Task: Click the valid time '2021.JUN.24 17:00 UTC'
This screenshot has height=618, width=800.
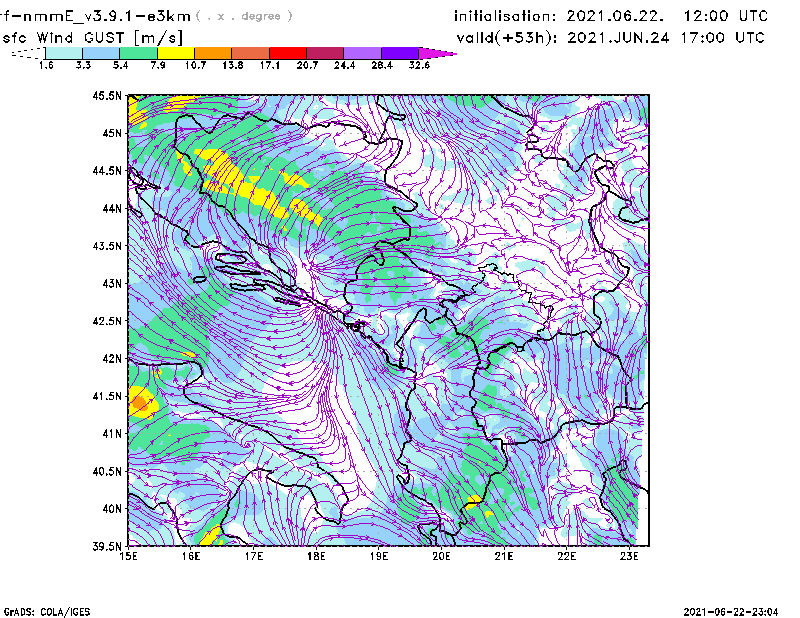Action: tap(666, 37)
